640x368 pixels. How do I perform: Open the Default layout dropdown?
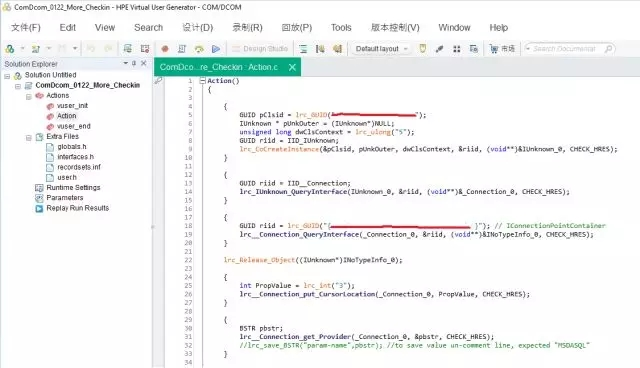click(381, 49)
